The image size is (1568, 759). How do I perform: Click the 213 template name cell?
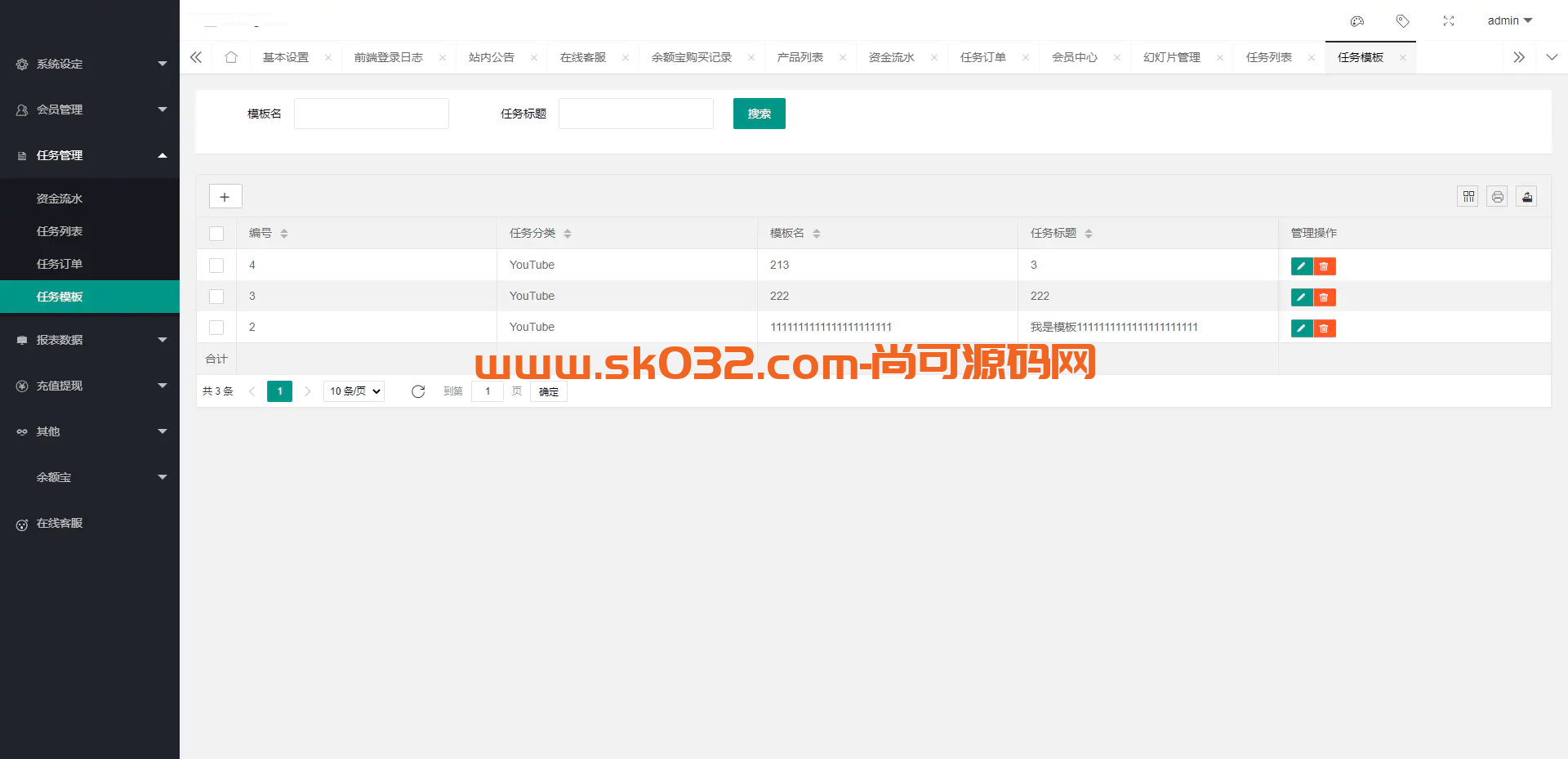(x=888, y=265)
